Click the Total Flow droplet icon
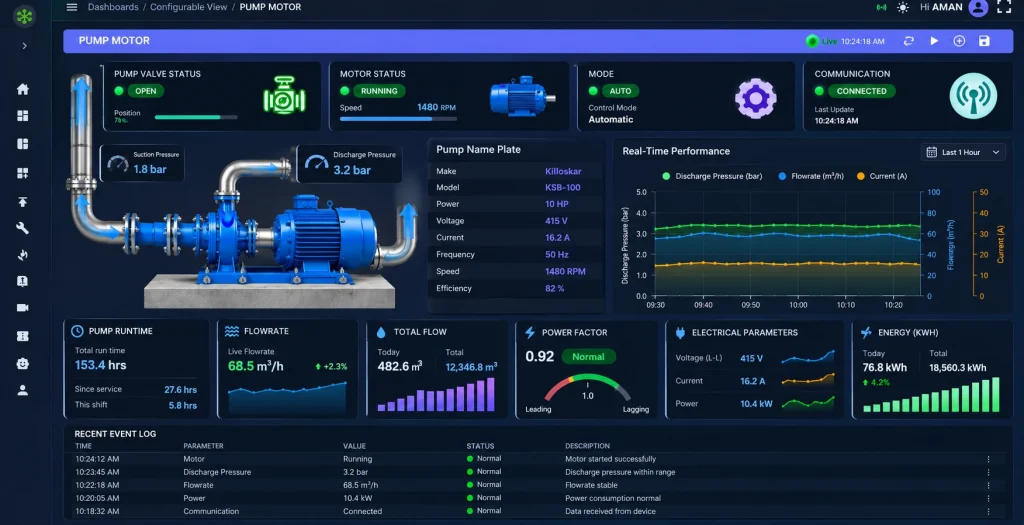The height and width of the screenshot is (525, 1024). [381, 332]
